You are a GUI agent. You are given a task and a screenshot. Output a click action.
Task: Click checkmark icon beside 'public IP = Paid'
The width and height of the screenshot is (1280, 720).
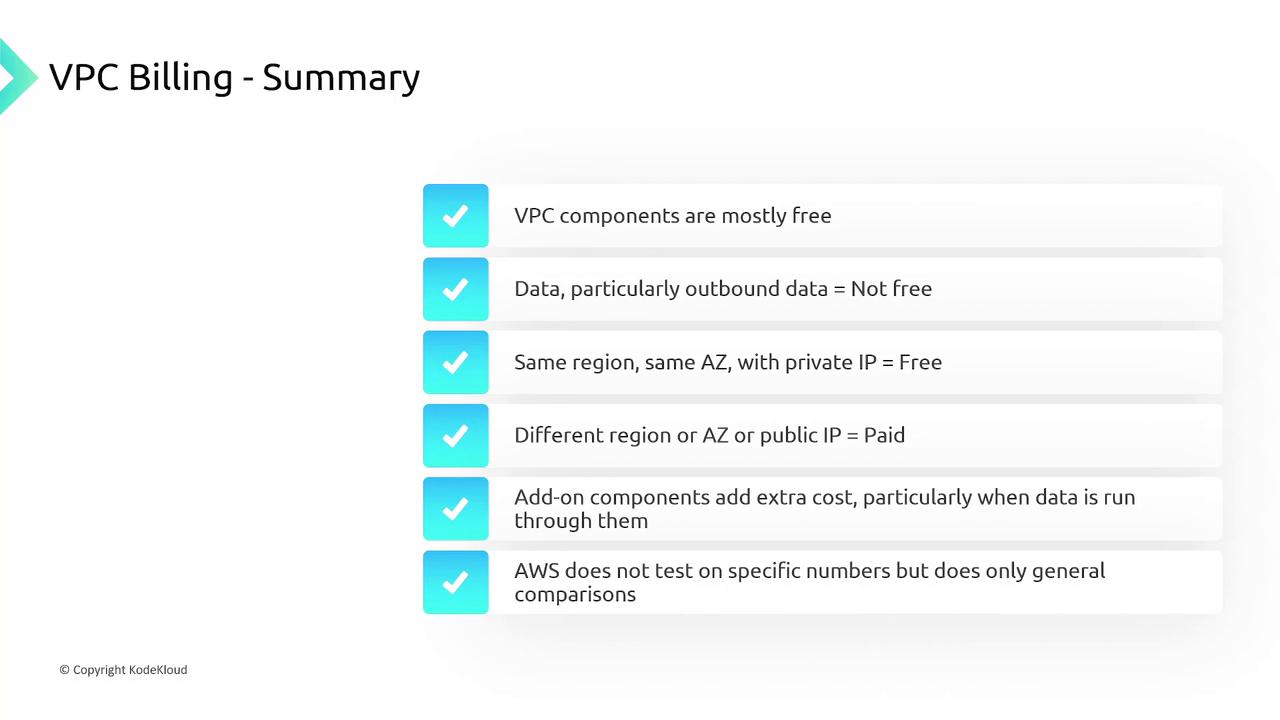point(455,435)
